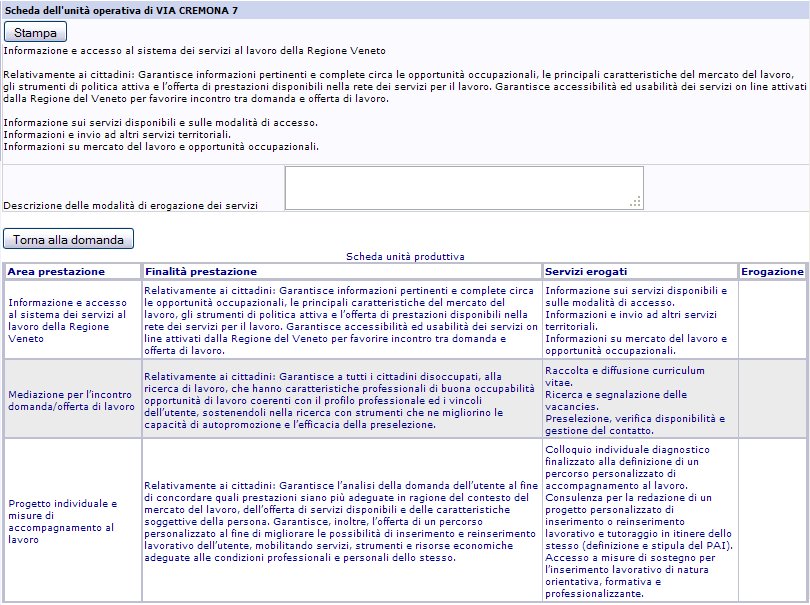Click the empty Erogazione cell in the Mediazione row
The height and width of the screenshot is (605, 810).
click(772, 400)
